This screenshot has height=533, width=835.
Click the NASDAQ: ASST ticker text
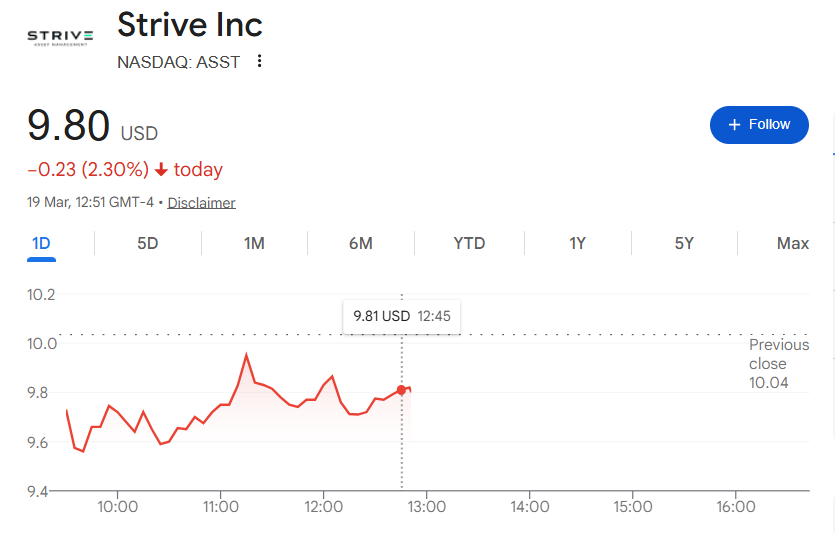click(x=178, y=61)
